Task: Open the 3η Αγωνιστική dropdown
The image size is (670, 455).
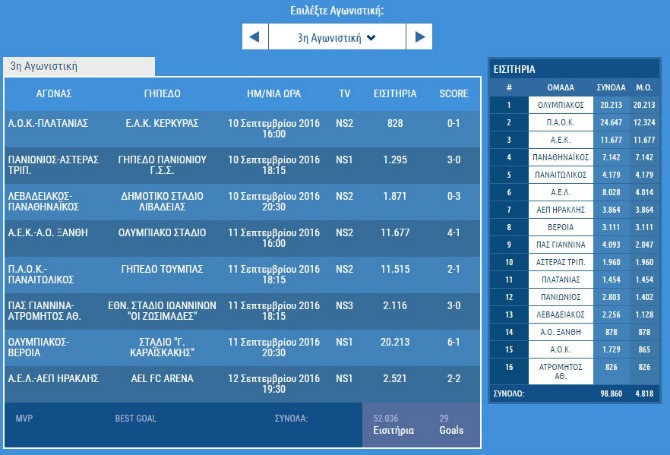Action: 336,38
